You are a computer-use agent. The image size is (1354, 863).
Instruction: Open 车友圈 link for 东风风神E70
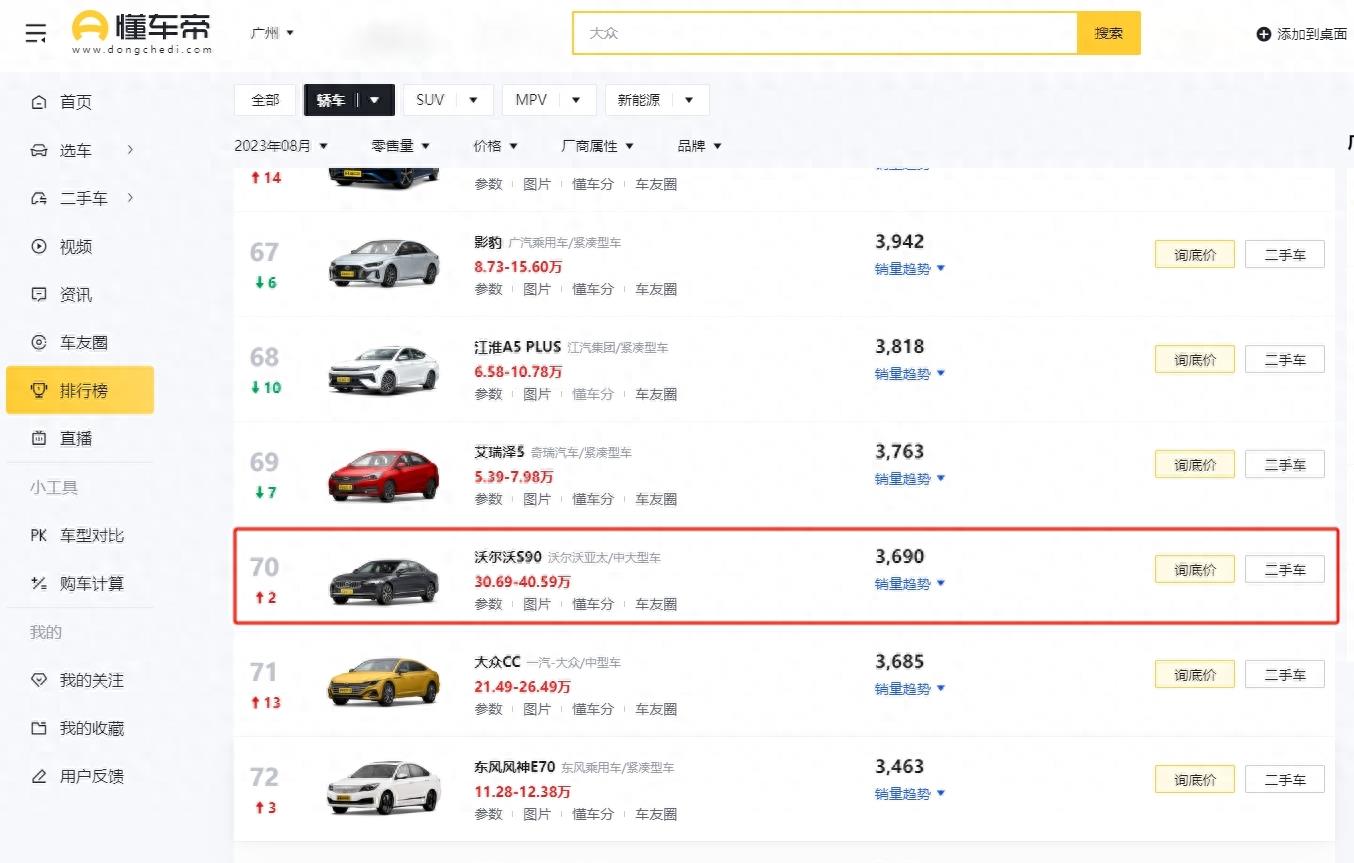click(656, 814)
